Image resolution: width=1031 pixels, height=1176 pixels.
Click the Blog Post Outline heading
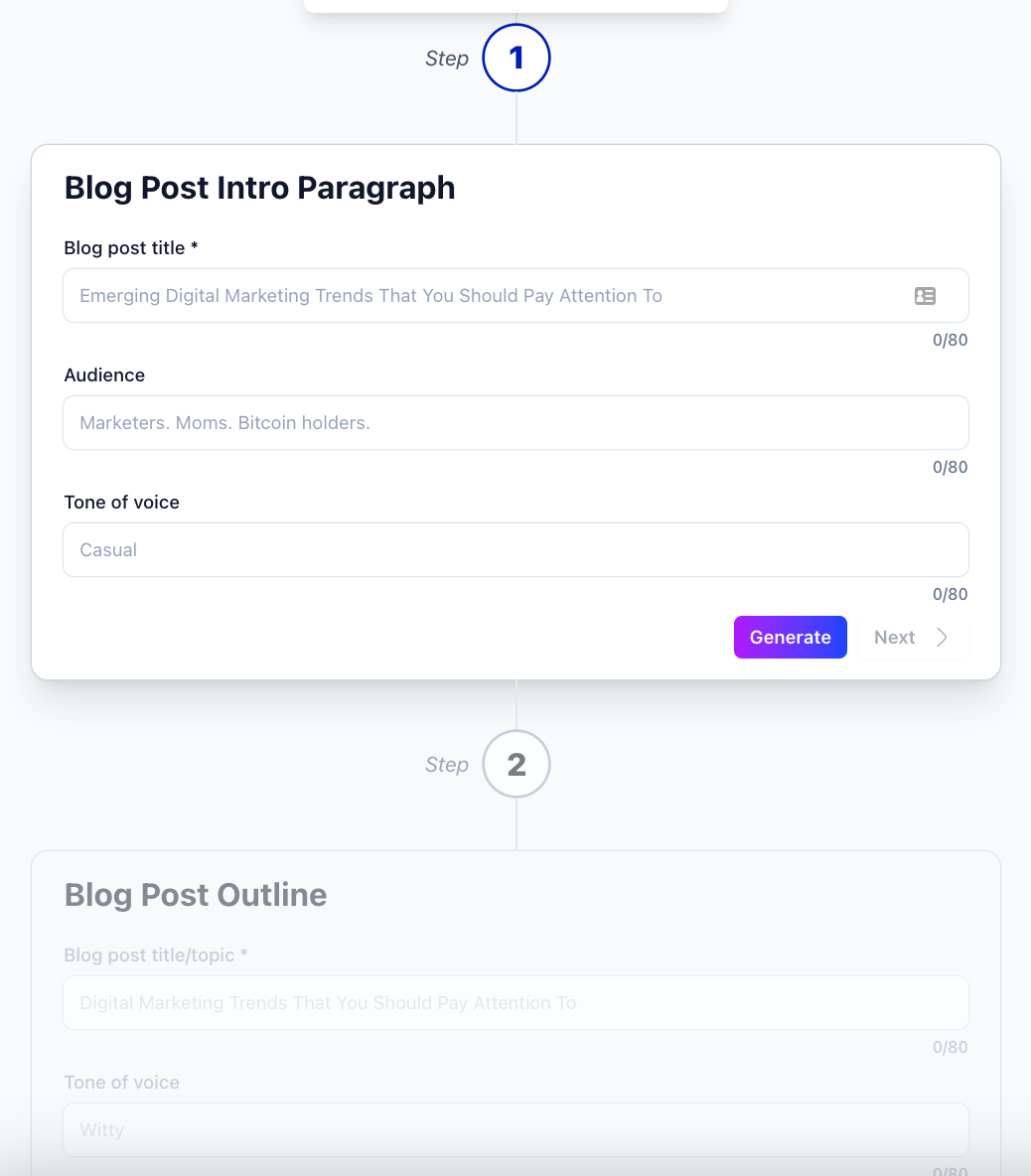point(195,895)
